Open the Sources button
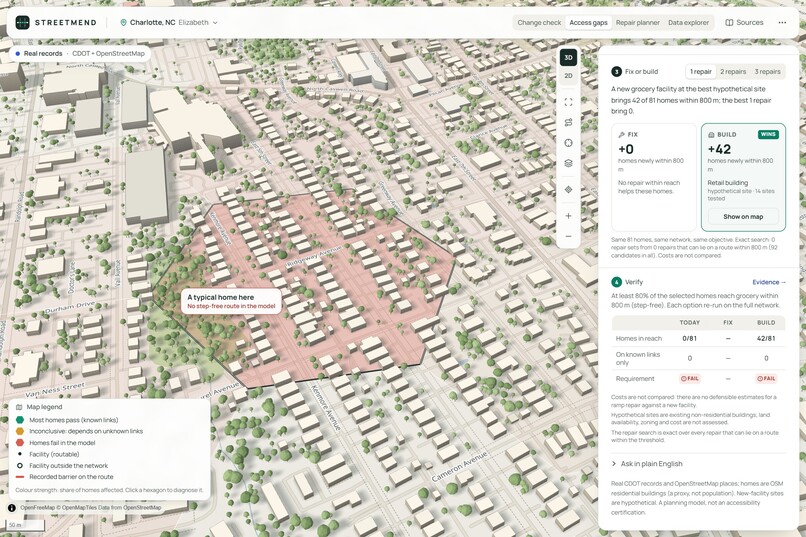This screenshot has height=537, width=806. click(744, 23)
